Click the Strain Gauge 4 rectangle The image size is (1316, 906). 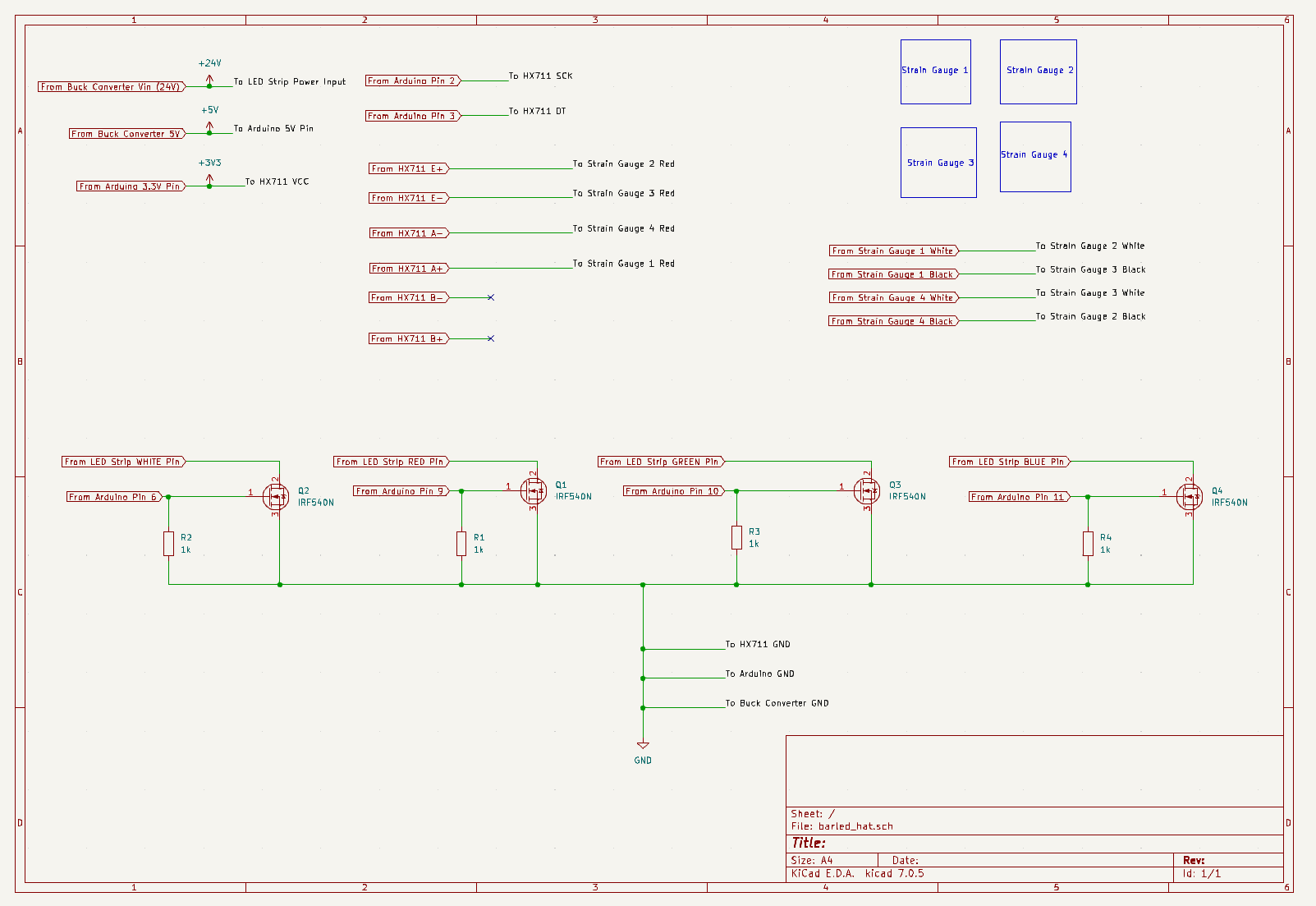(x=1034, y=156)
